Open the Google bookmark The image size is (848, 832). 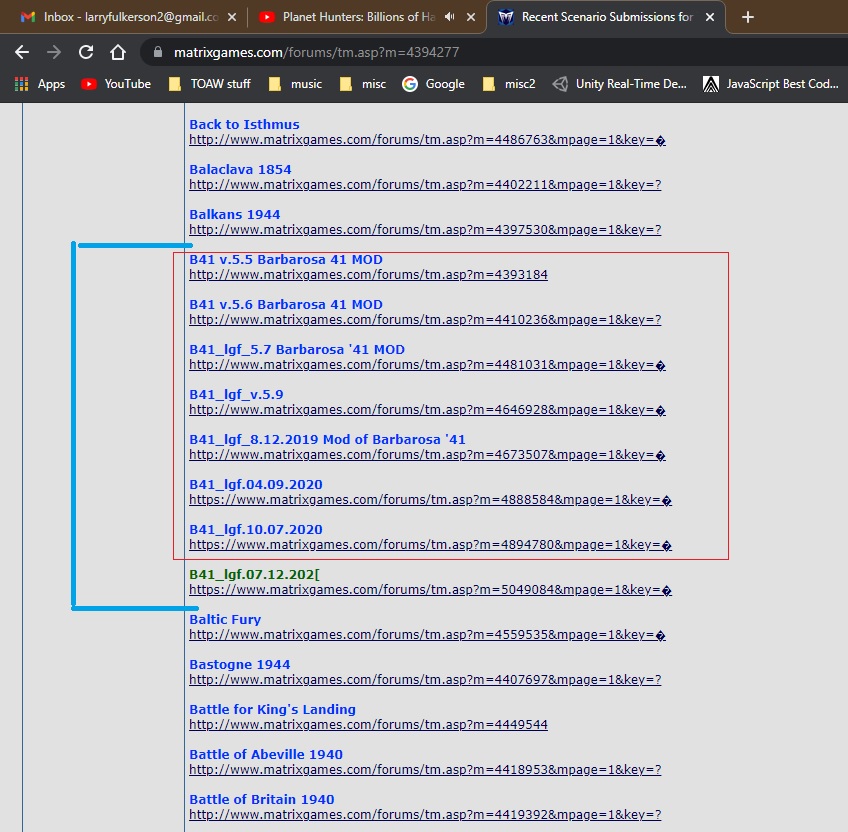pyautogui.click(x=434, y=84)
